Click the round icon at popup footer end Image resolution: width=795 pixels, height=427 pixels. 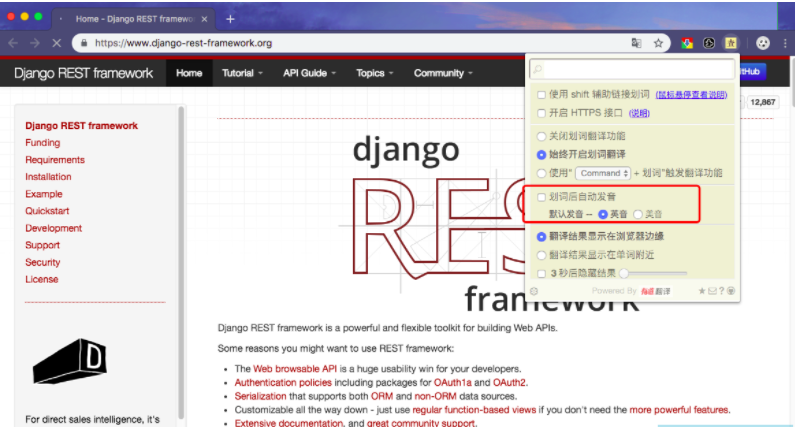pos(731,291)
